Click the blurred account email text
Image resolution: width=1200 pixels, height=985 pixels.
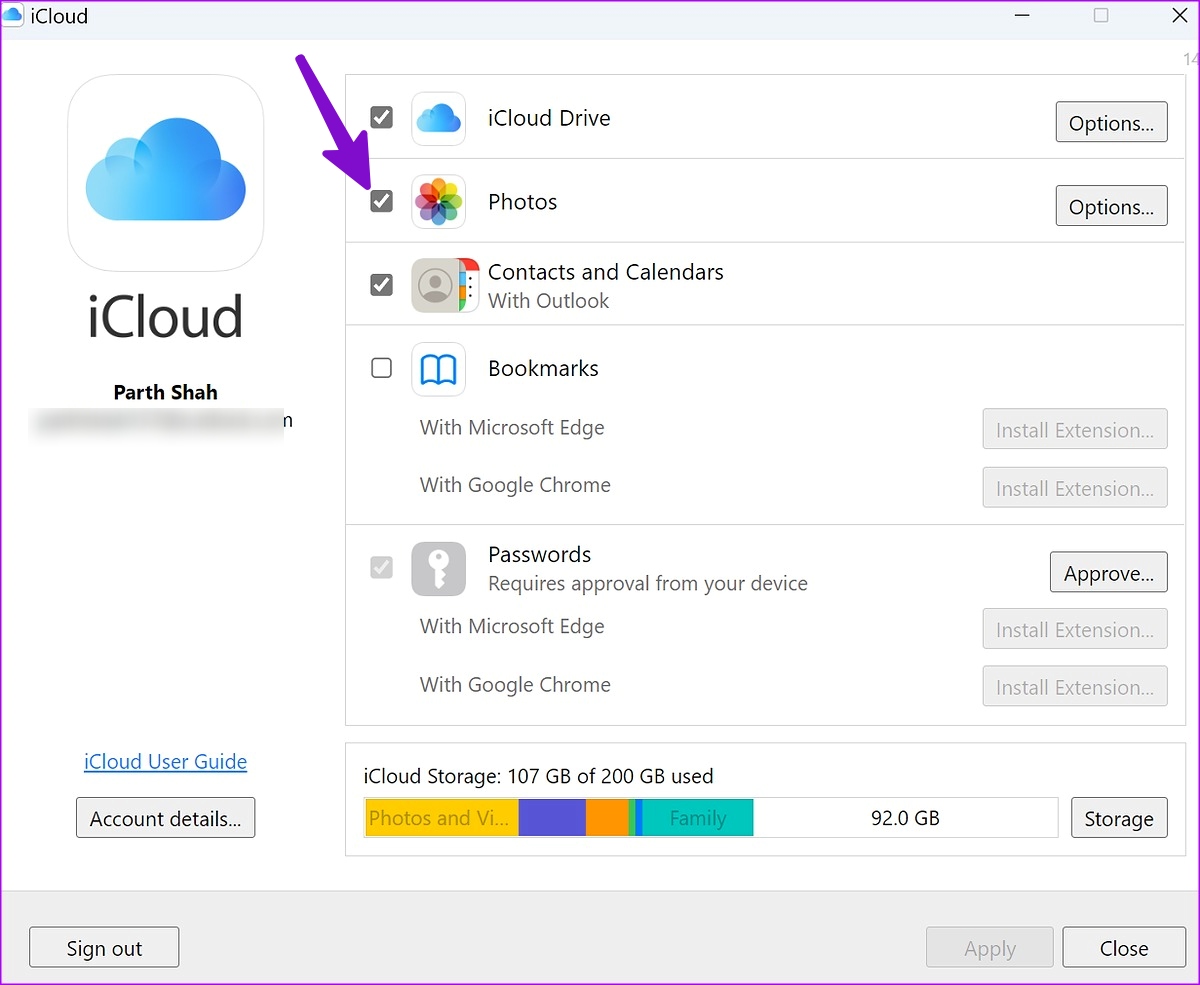pos(163,421)
